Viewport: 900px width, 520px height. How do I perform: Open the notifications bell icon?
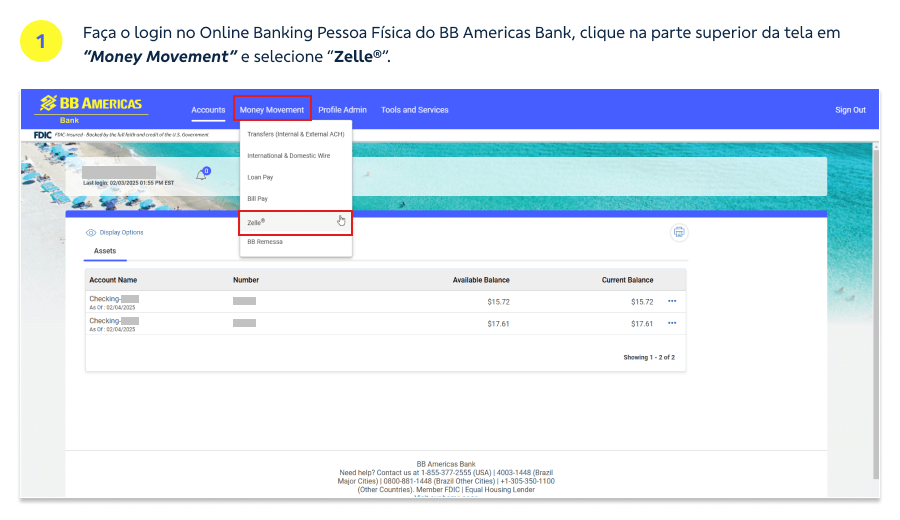pyautogui.click(x=201, y=175)
